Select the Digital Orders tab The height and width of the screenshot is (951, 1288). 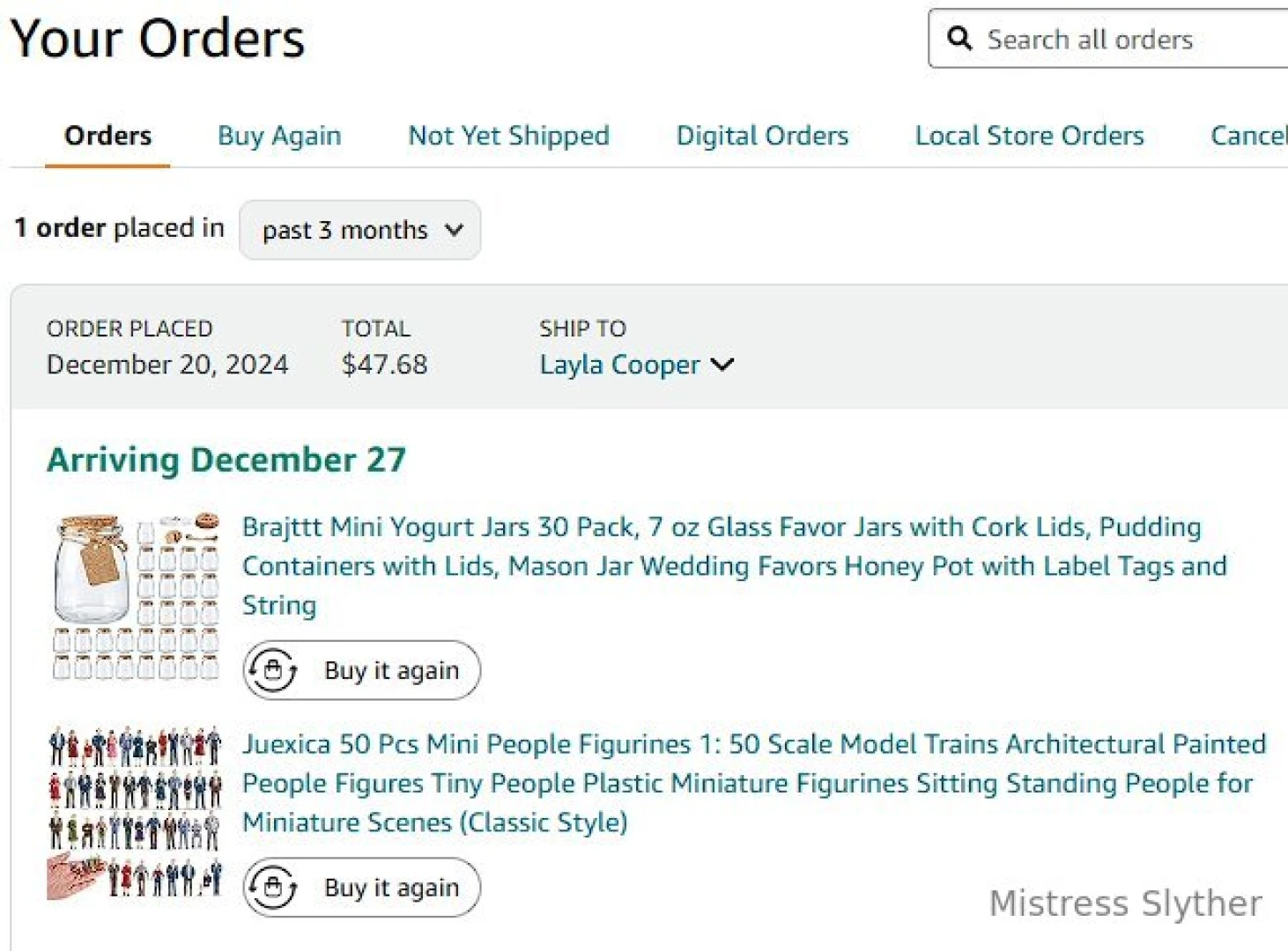pyautogui.click(x=762, y=136)
